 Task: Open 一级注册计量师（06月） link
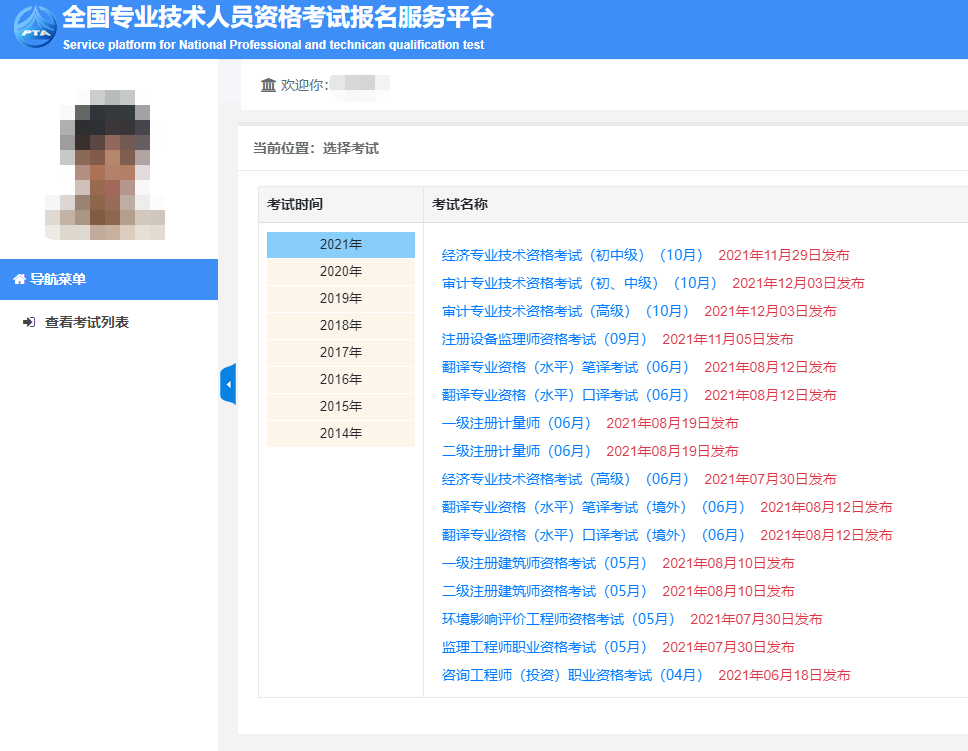point(517,423)
